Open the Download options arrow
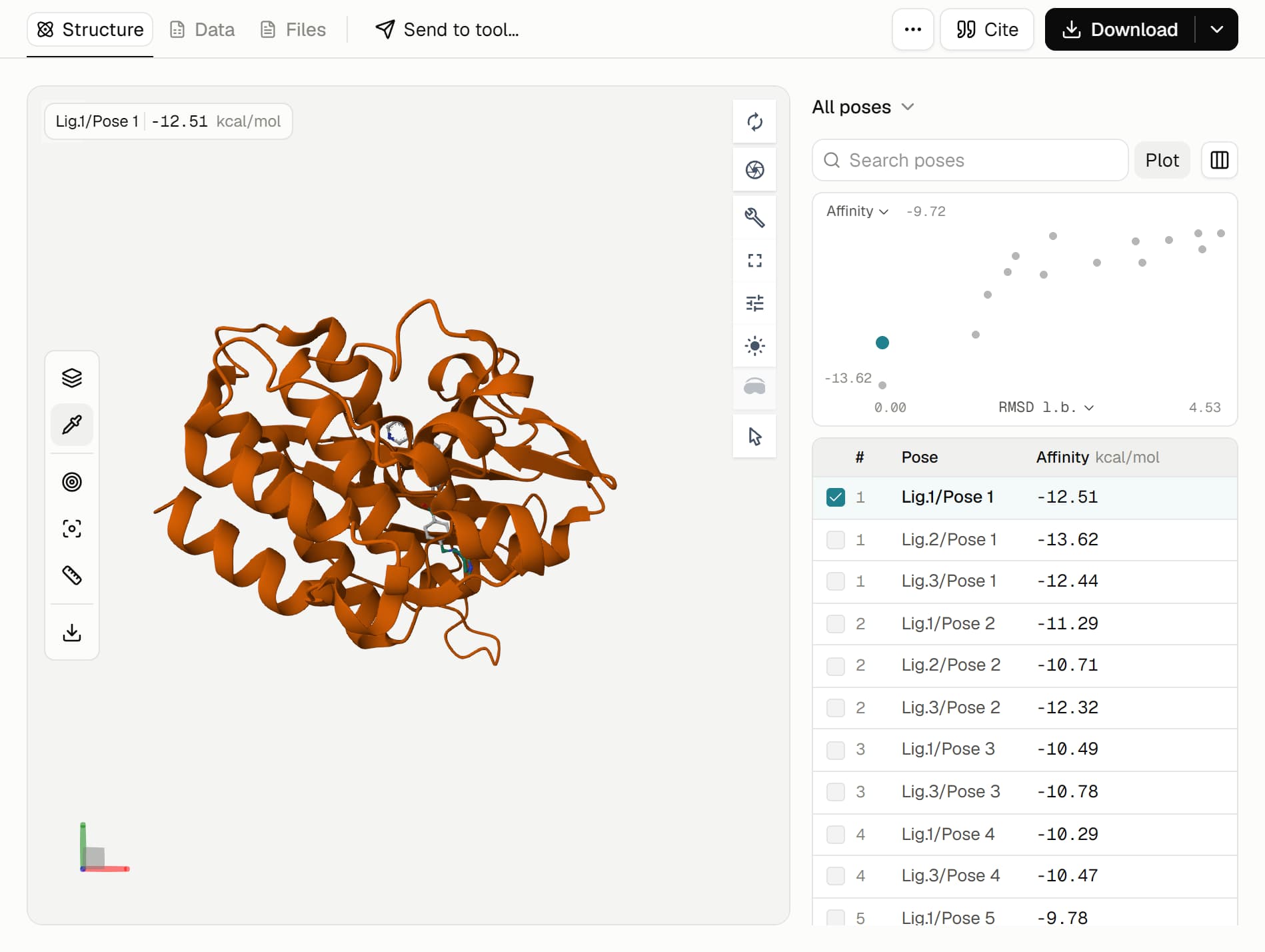The width and height of the screenshot is (1265, 952). coord(1216,29)
